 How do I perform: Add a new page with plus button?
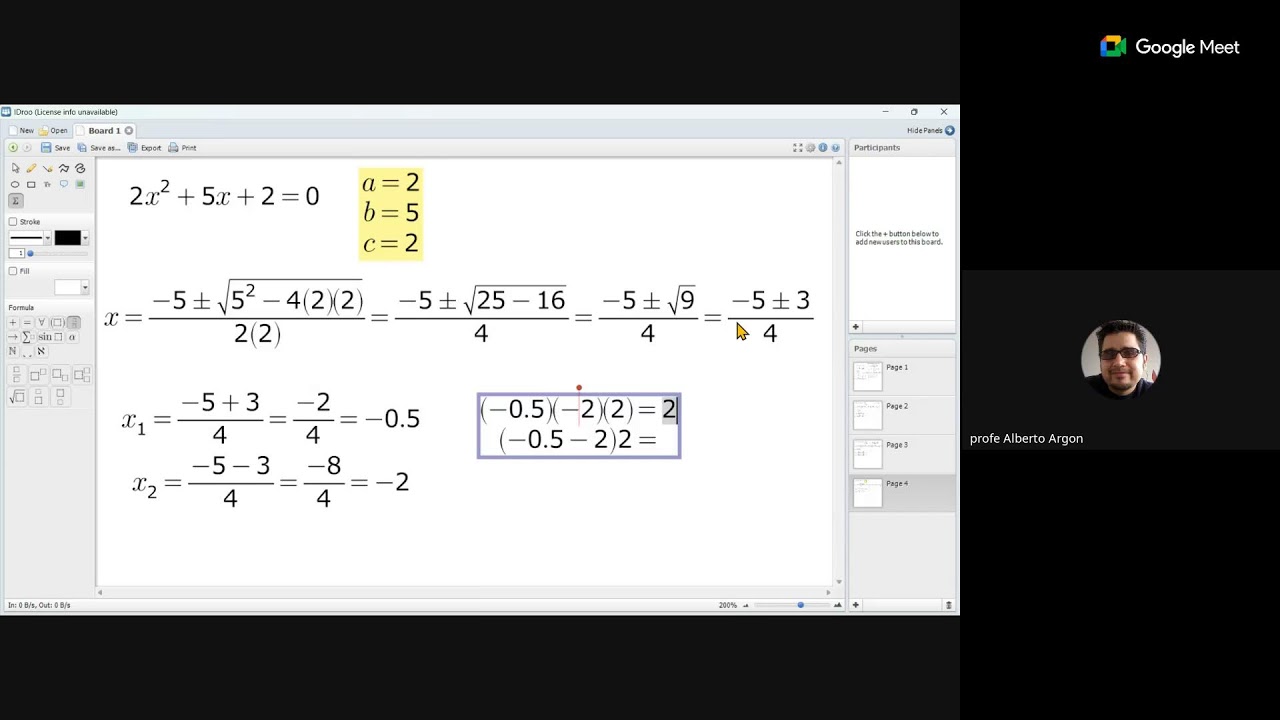(855, 605)
